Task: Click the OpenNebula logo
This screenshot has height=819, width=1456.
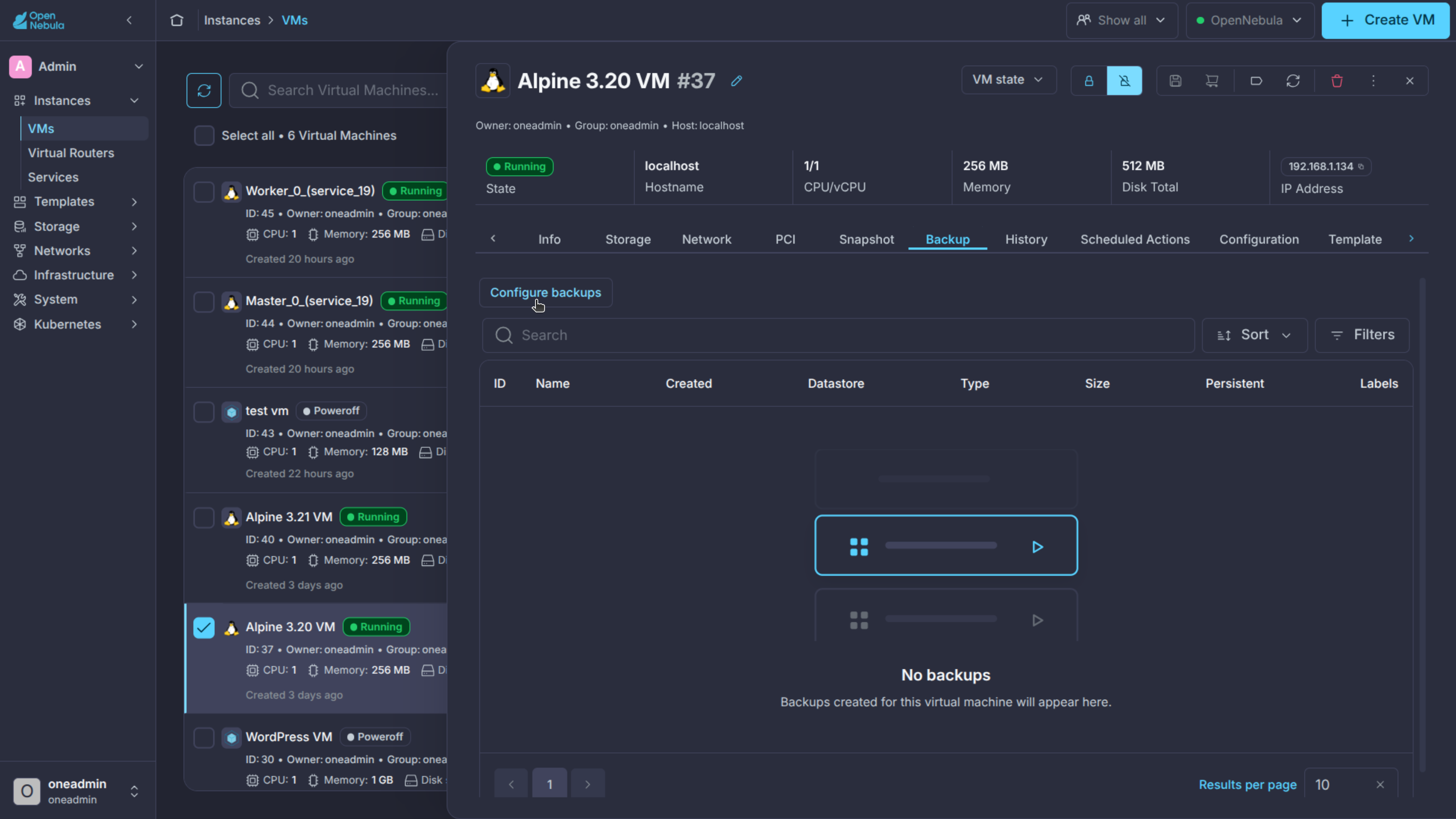Action: [x=38, y=20]
